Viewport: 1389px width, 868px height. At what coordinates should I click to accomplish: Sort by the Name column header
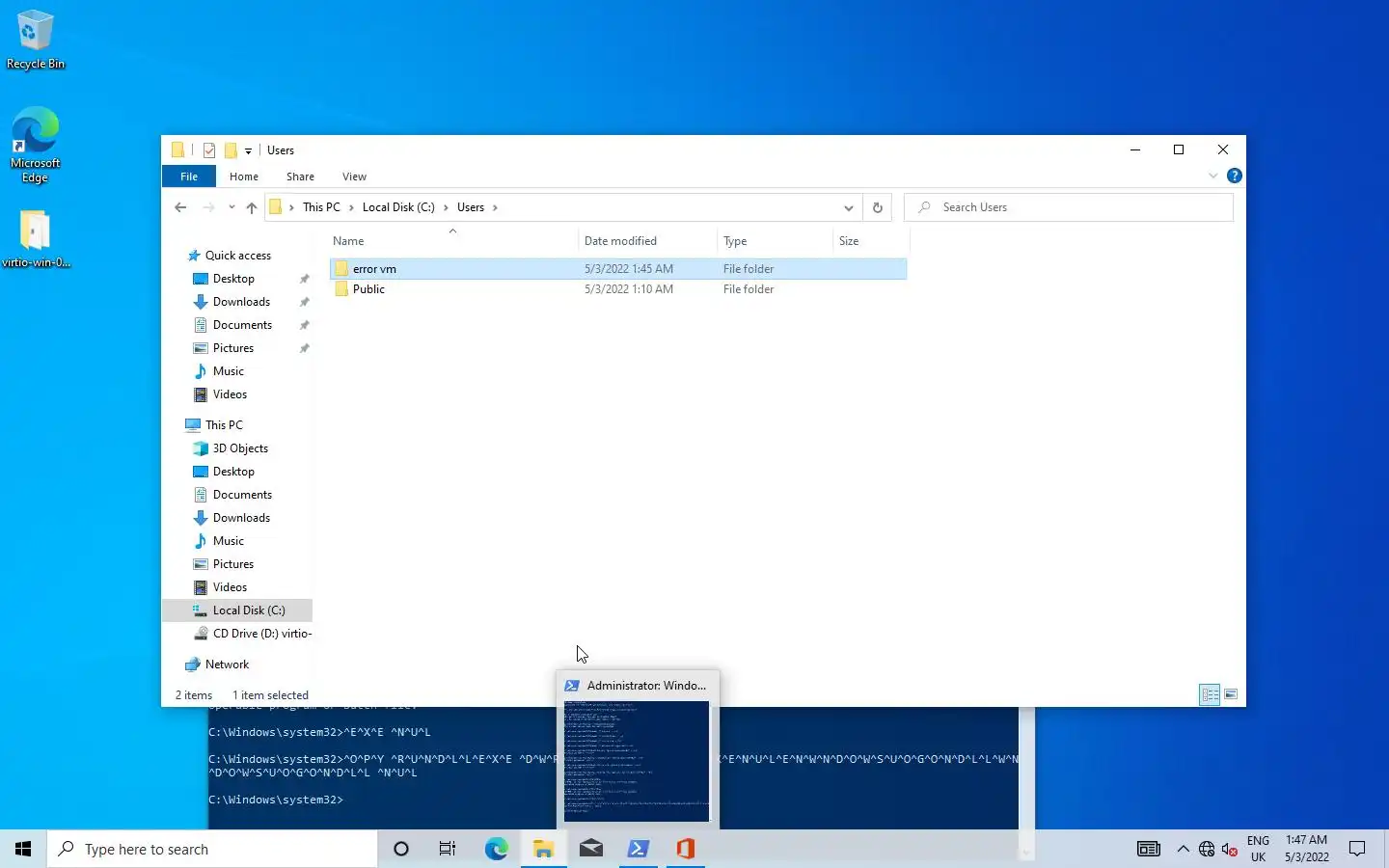pos(453,241)
